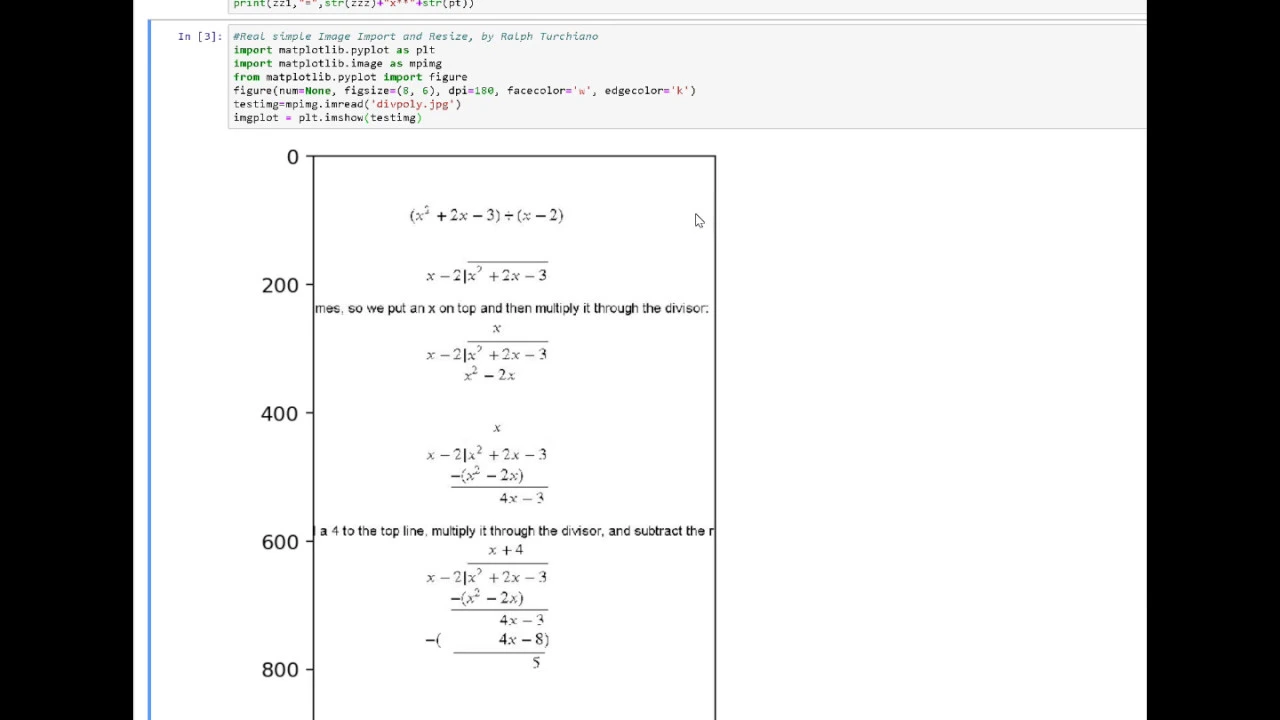Viewport: 1280px width, 720px height.
Task: Place cursor in 'import matplotlib.pyplot as plt' line
Action: tap(334, 50)
